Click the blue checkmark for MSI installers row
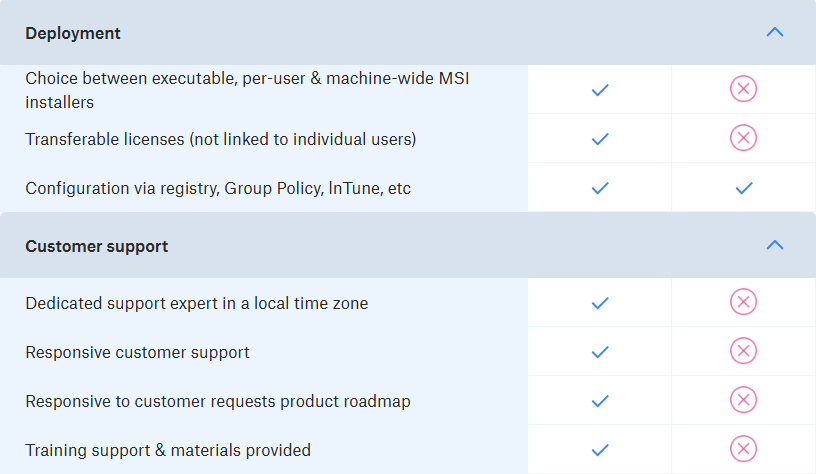This screenshot has height=474, width=816. [x=600, y=90]
